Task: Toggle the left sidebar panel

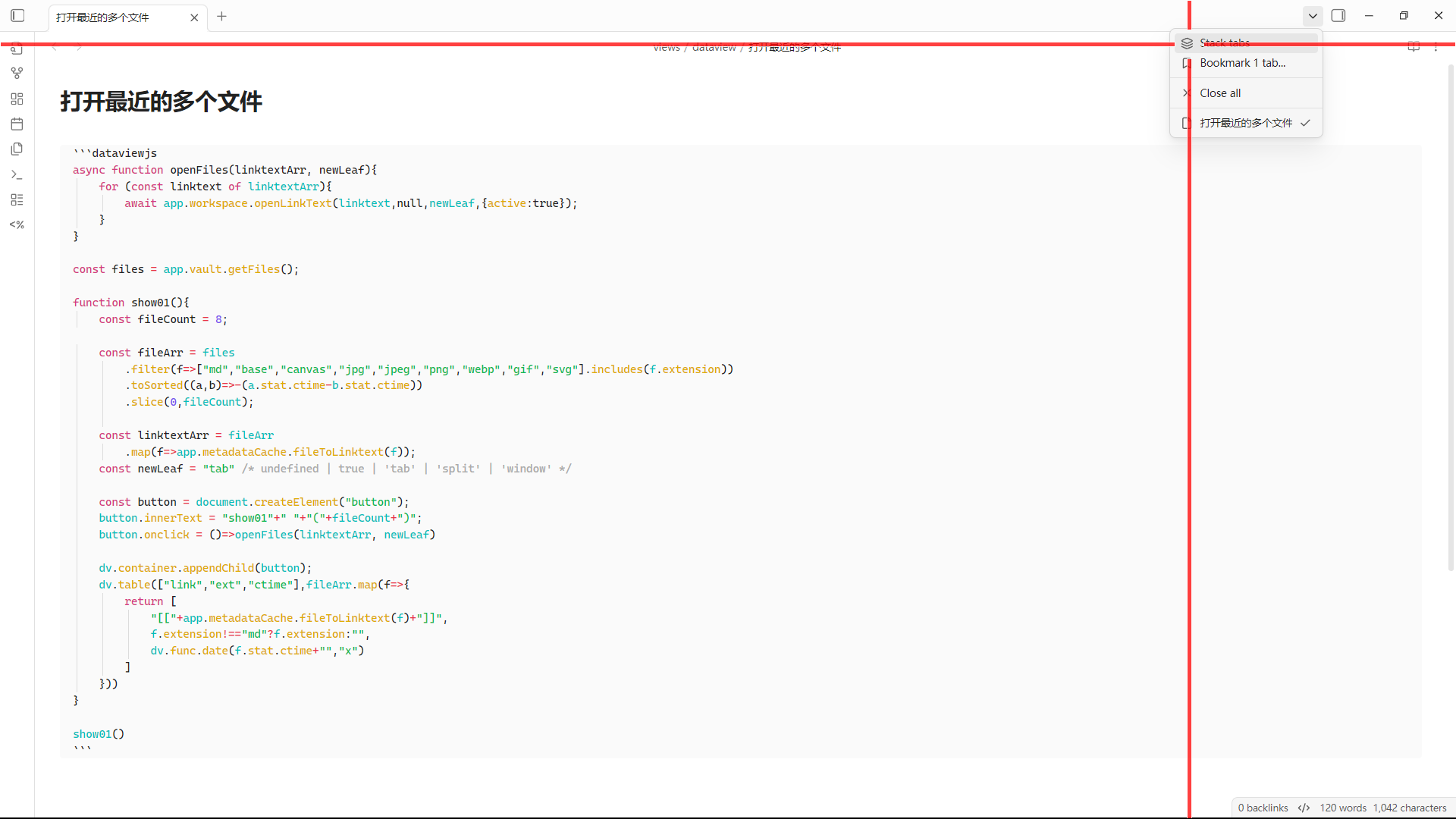Action: [x=17, y=16]
